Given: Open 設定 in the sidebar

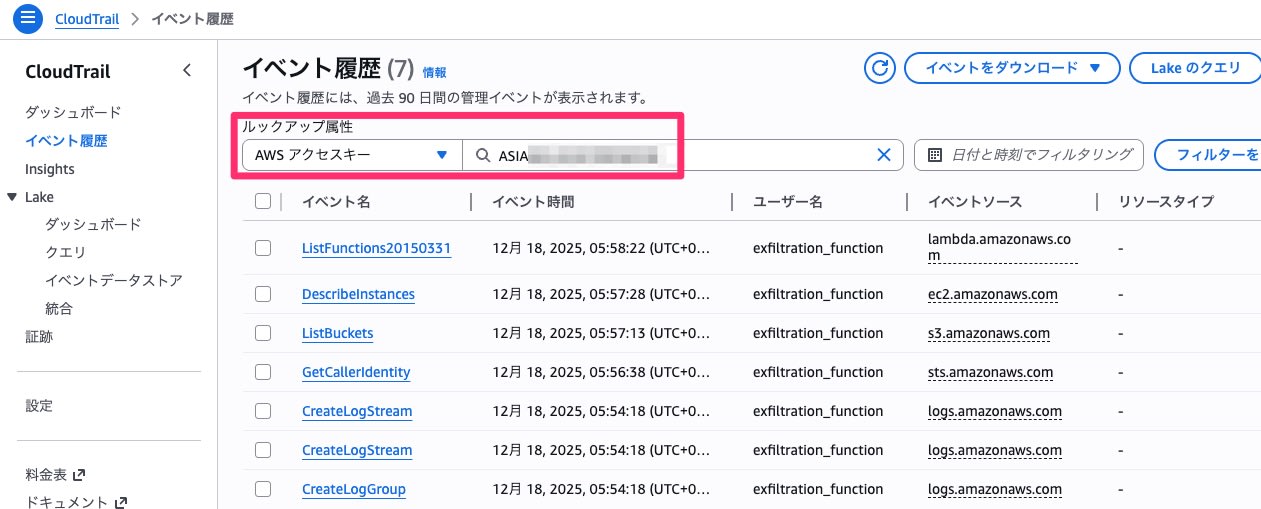Looking at the screenshot, I should [x=39, y=406].
